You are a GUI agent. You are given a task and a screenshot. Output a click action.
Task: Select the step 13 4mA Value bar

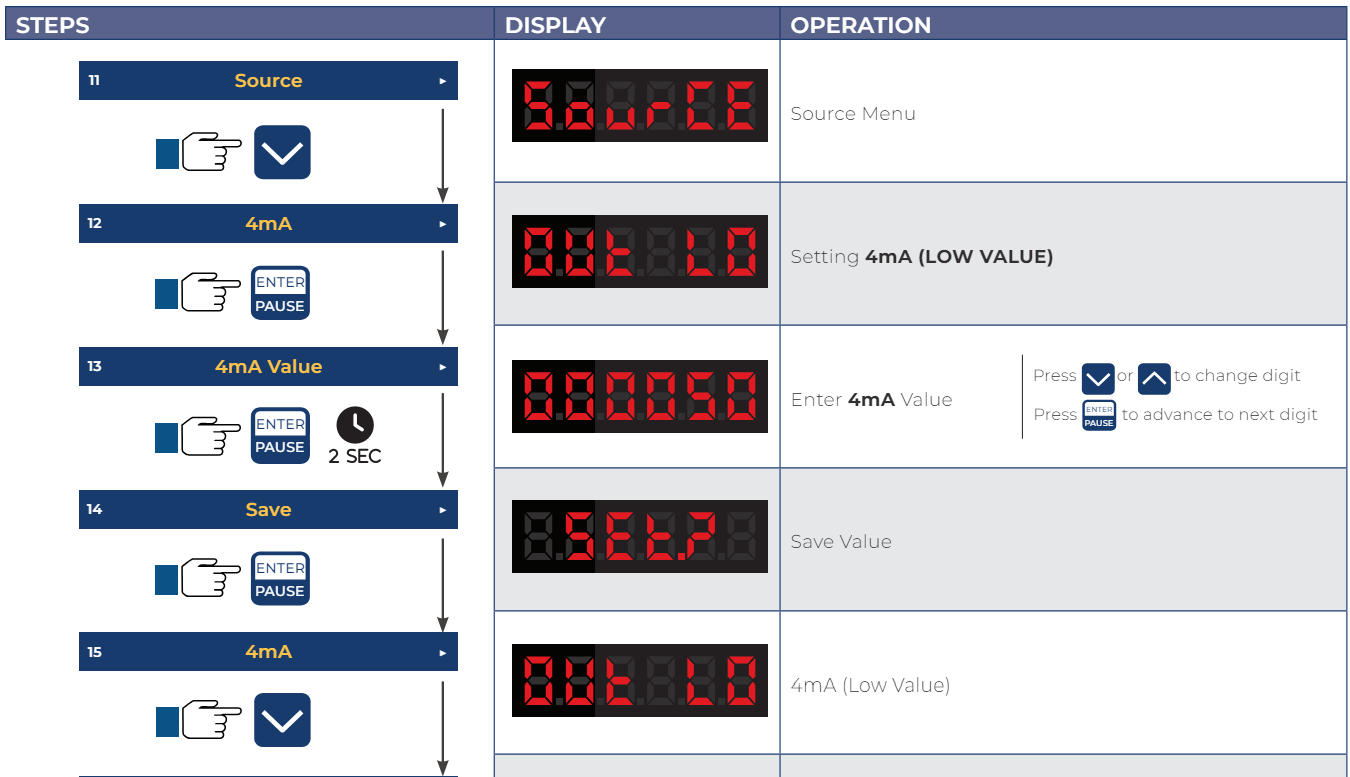coord(268,366)
